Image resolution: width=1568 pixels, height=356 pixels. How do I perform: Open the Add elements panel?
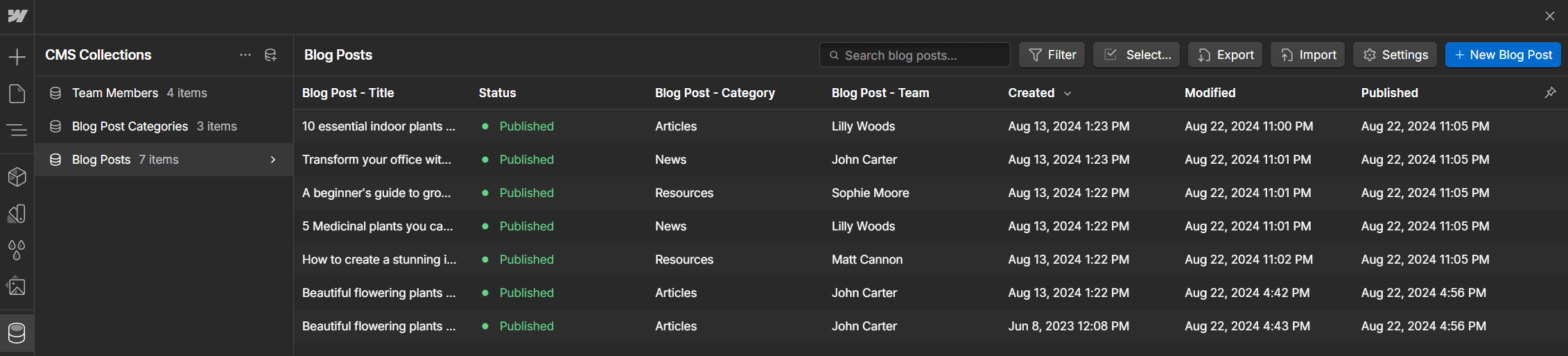click(x=17, y=57)
